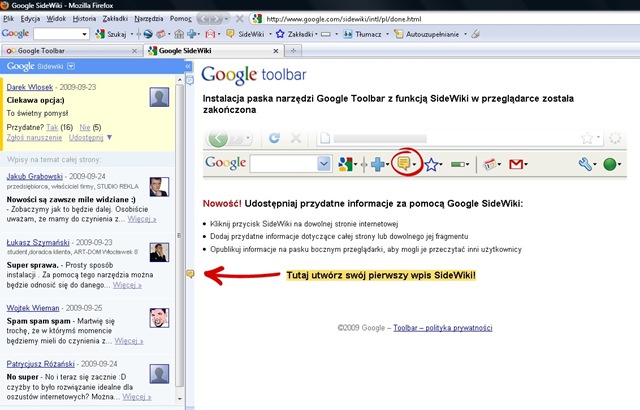Image resolution: width=640 pixels, height=410 pixels.
Task: Expand Jakub Grabowski's entry with Więcej
Action: (142, 219)
